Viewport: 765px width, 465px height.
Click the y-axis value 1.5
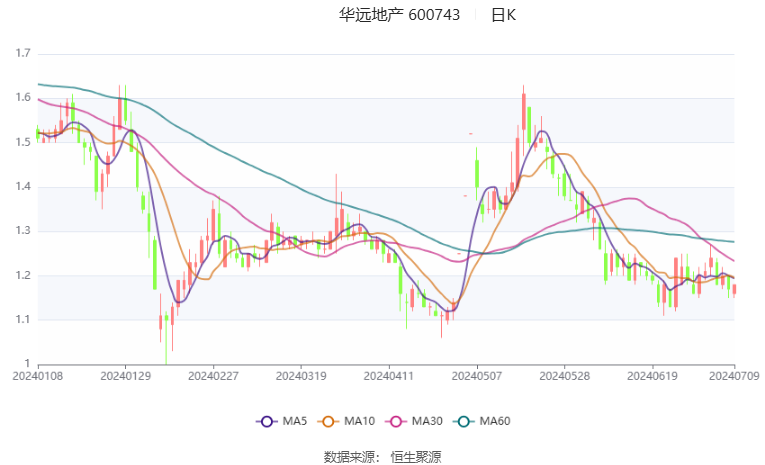pyautogui.click(x=23, y=142)
